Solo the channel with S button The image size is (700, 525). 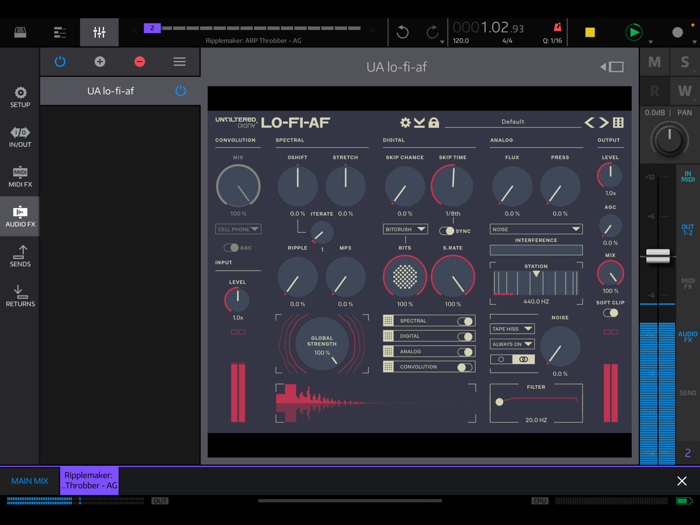pyautogui.click(x=685, y=62)
